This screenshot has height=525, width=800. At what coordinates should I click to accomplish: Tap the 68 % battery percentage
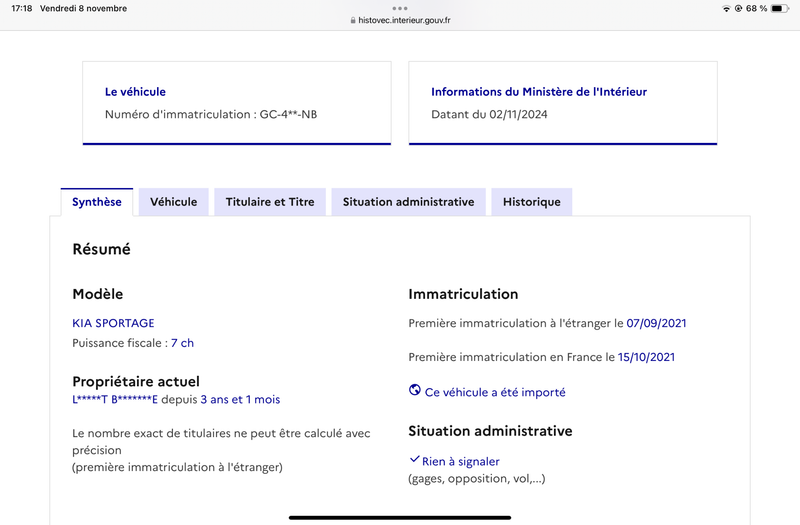[756, 9]
